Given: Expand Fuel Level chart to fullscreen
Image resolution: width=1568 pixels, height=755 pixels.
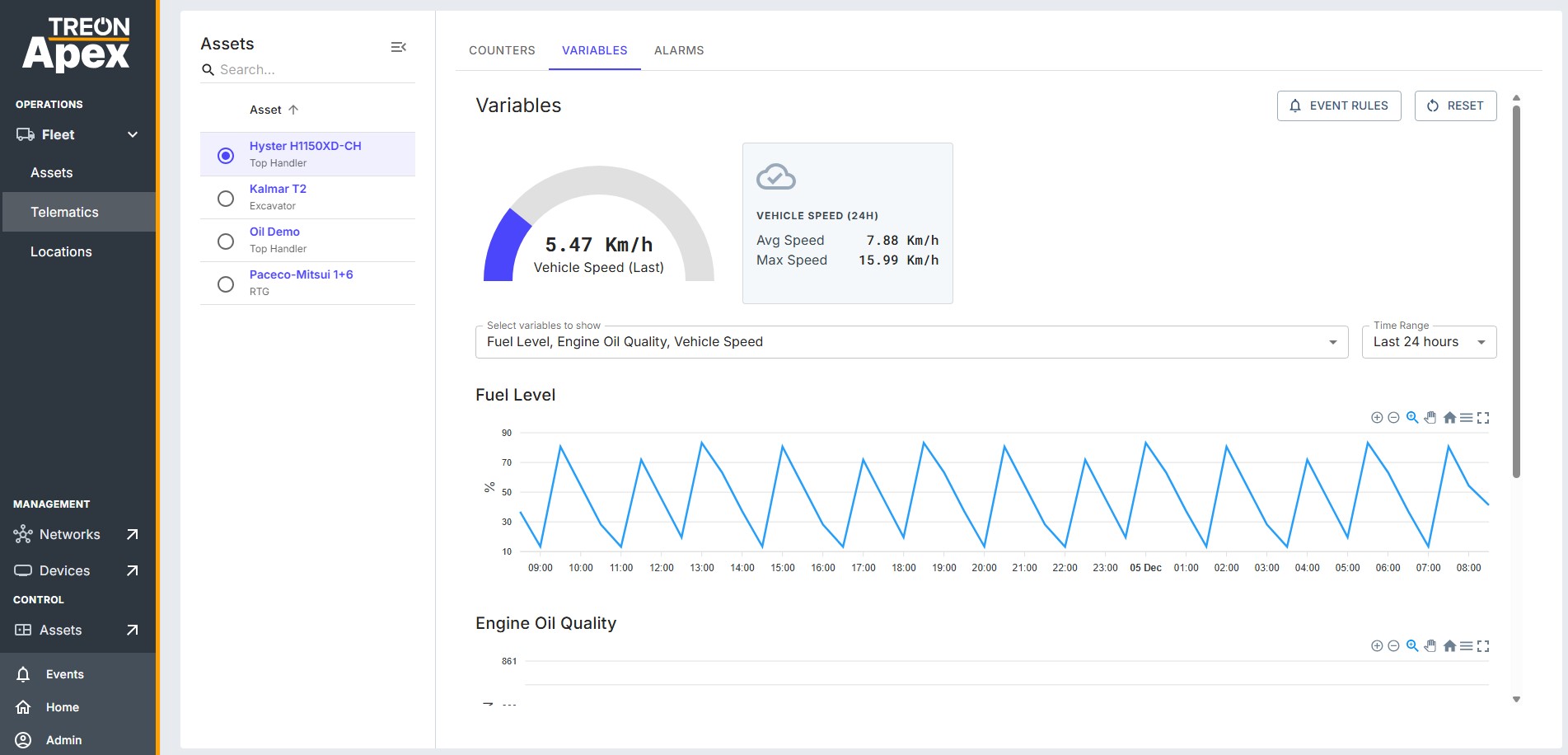Looking at the screenshot, I should tap(1483, 418).
